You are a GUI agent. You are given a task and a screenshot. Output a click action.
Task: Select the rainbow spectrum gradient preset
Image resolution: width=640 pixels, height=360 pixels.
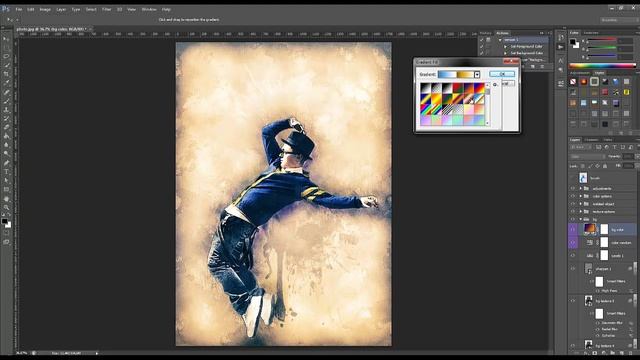click(x=426, y=109)
